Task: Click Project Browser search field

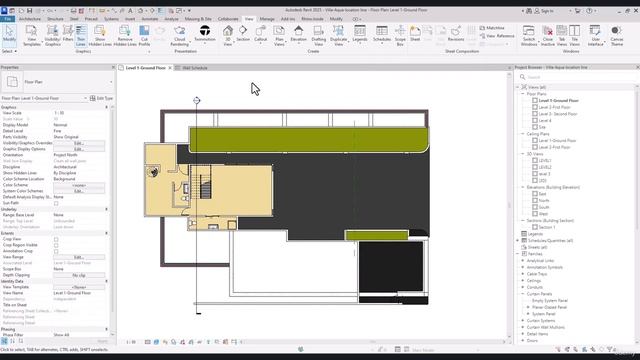Action: click(x=578, y=77)
